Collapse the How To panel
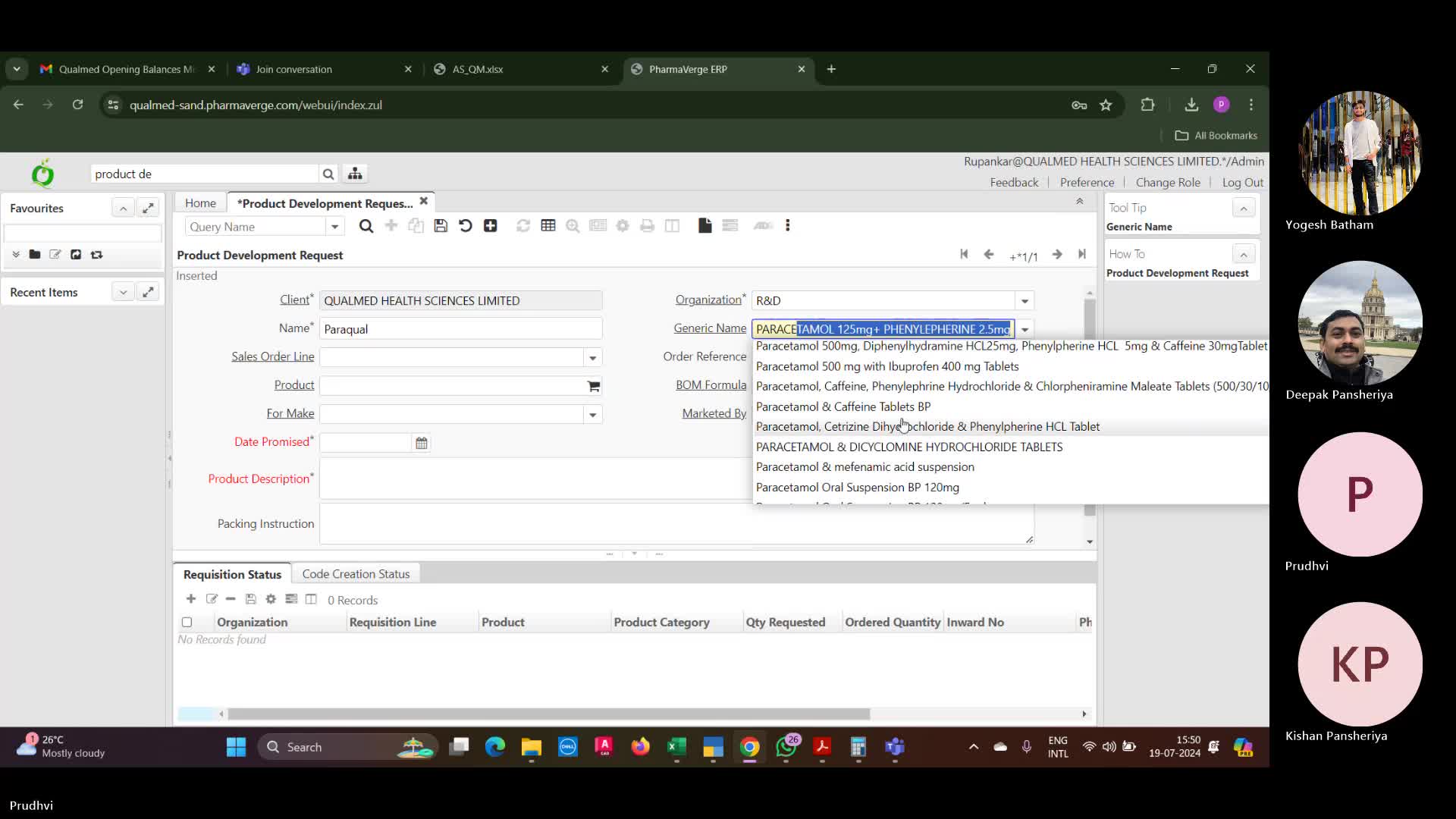The height and width of the screenshot is (819, 1456). pos(1244,254)
